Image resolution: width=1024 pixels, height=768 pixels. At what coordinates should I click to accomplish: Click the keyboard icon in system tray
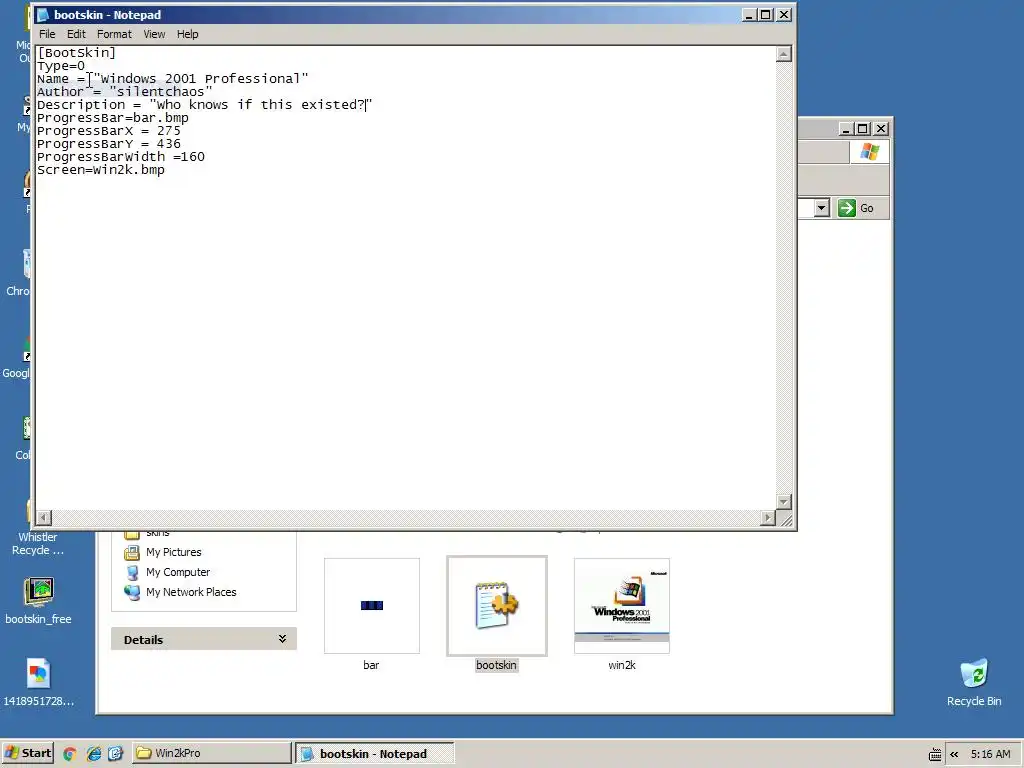(935, 754)
